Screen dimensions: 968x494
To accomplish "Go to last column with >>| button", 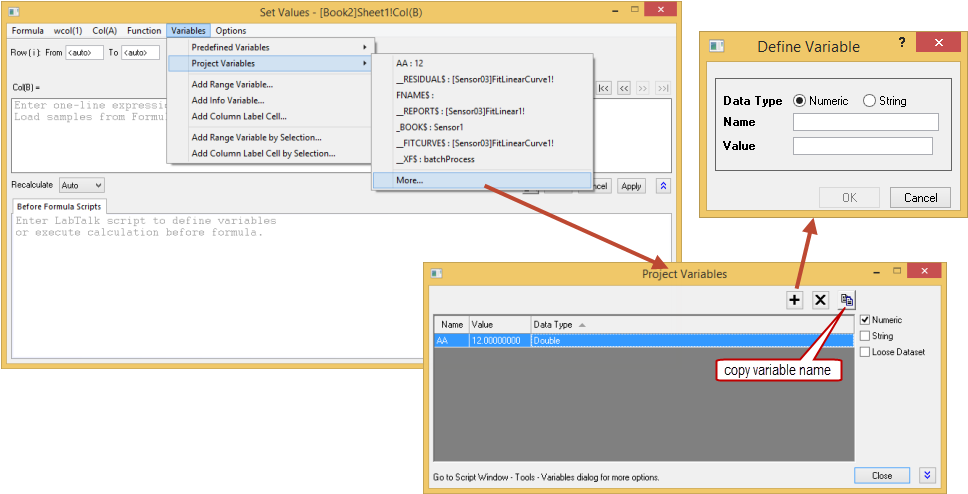I will 662,88.
